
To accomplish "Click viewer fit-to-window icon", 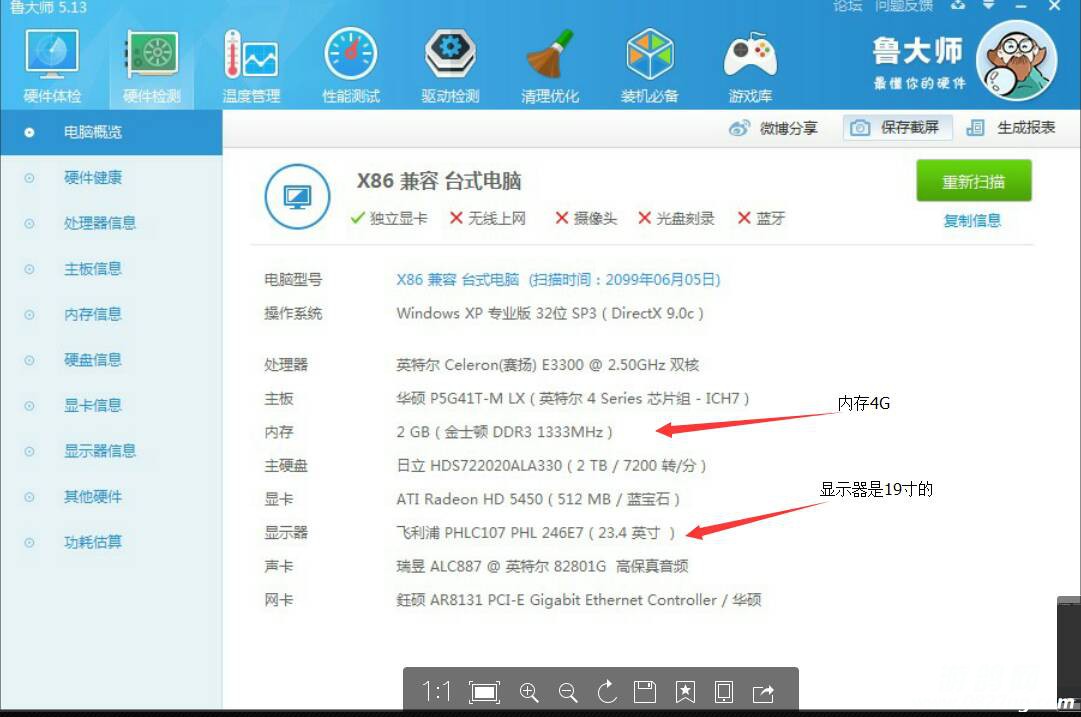I will (x=485, y=692).
